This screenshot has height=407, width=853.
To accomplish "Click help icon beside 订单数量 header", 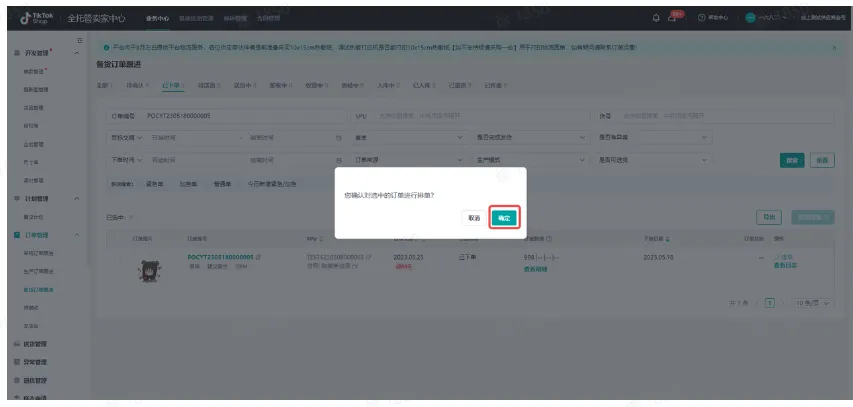I will (549, 239).
